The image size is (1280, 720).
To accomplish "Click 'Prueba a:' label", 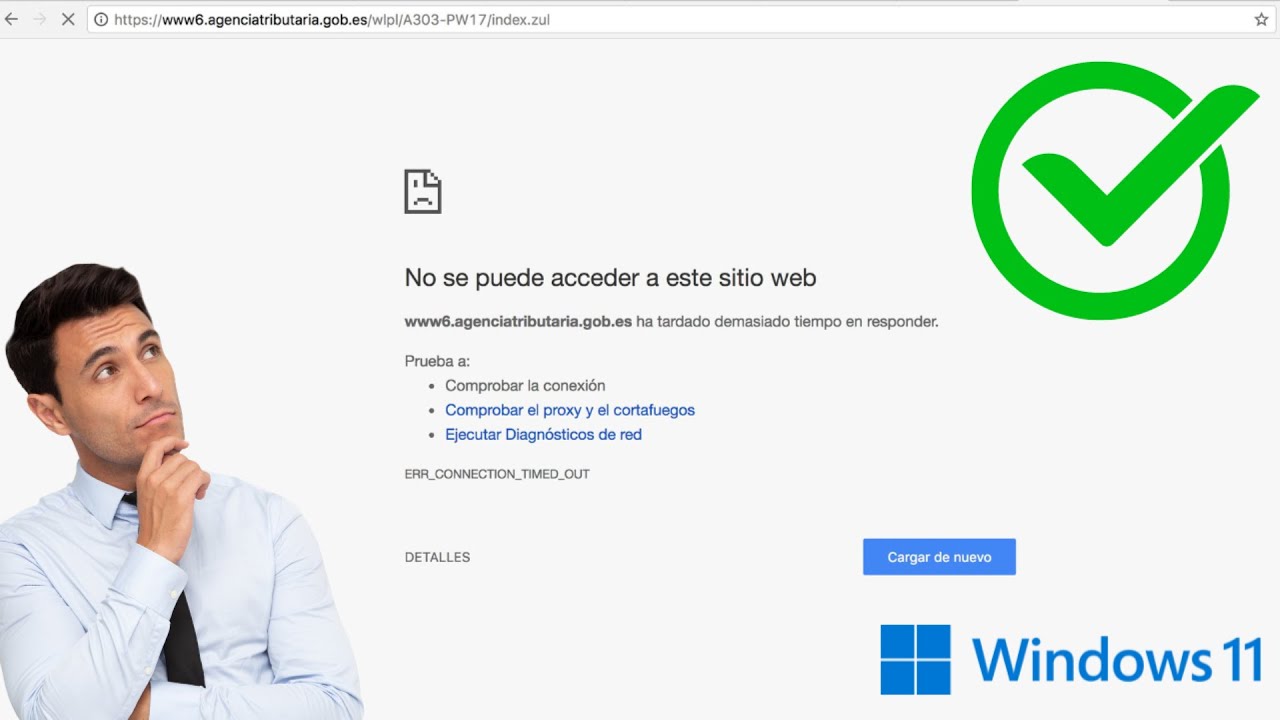I will tap(437, 361).
